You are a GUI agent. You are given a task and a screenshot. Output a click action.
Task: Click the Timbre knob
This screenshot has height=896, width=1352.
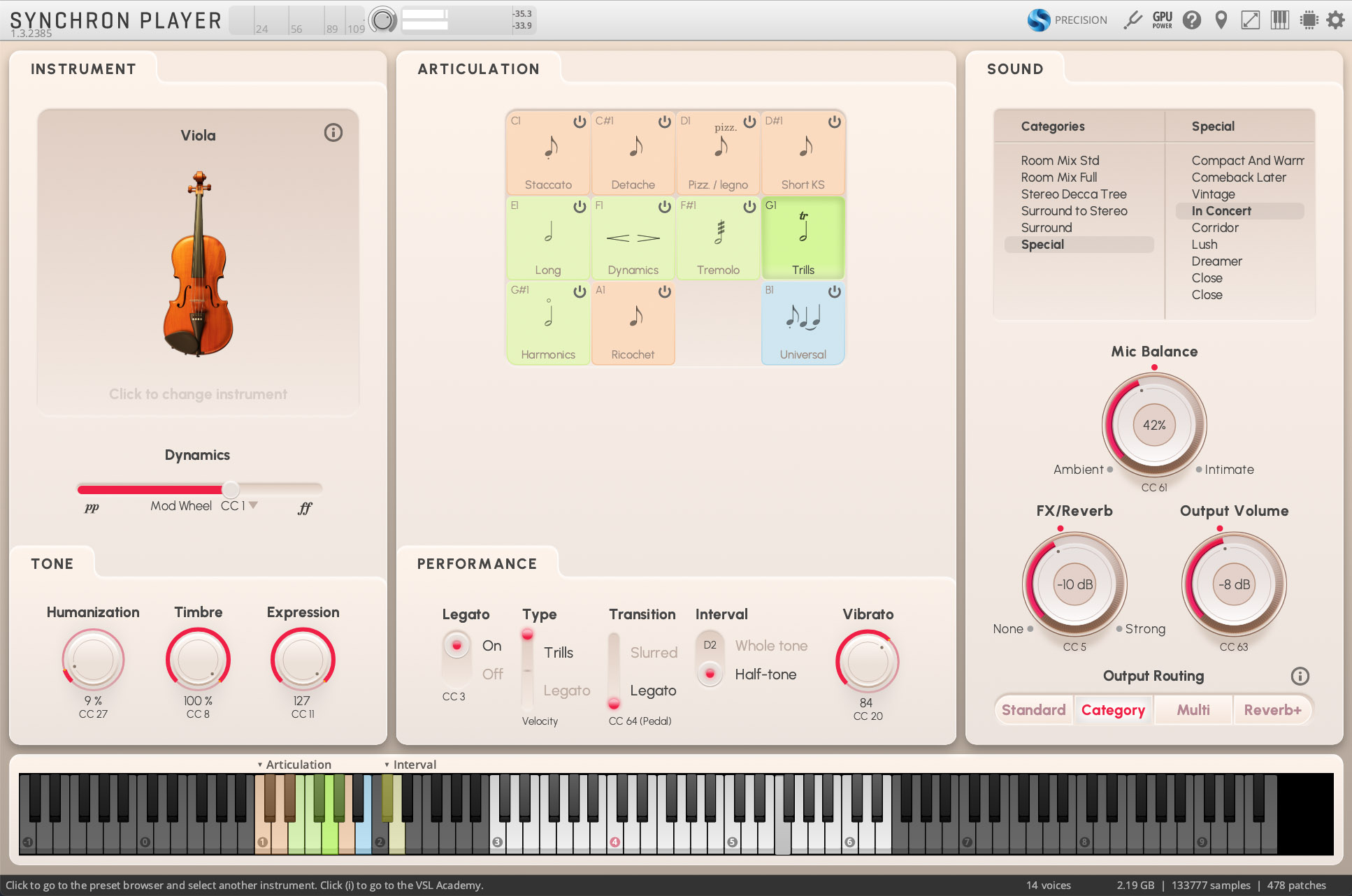click(198, 660)
